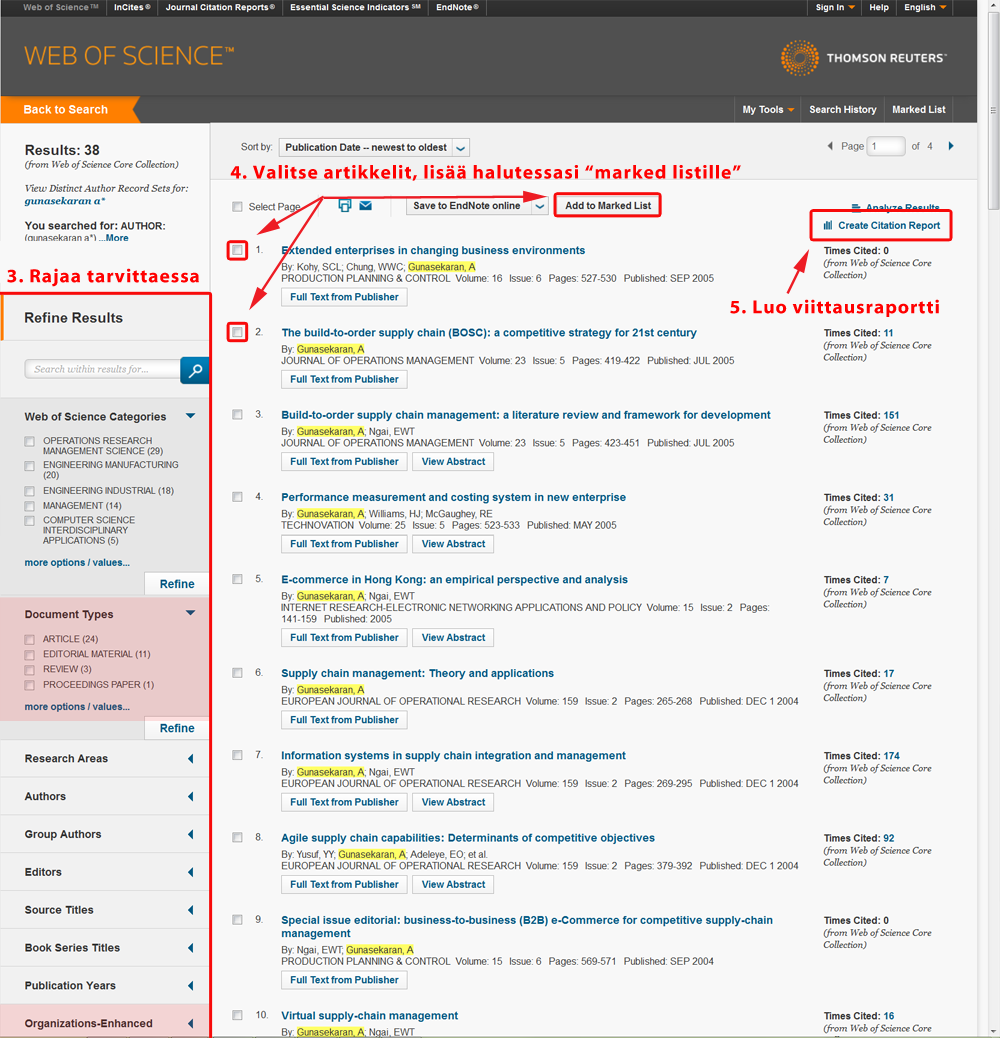Click the 174 times cited count

pyautogui.click(x=891, y=756)
